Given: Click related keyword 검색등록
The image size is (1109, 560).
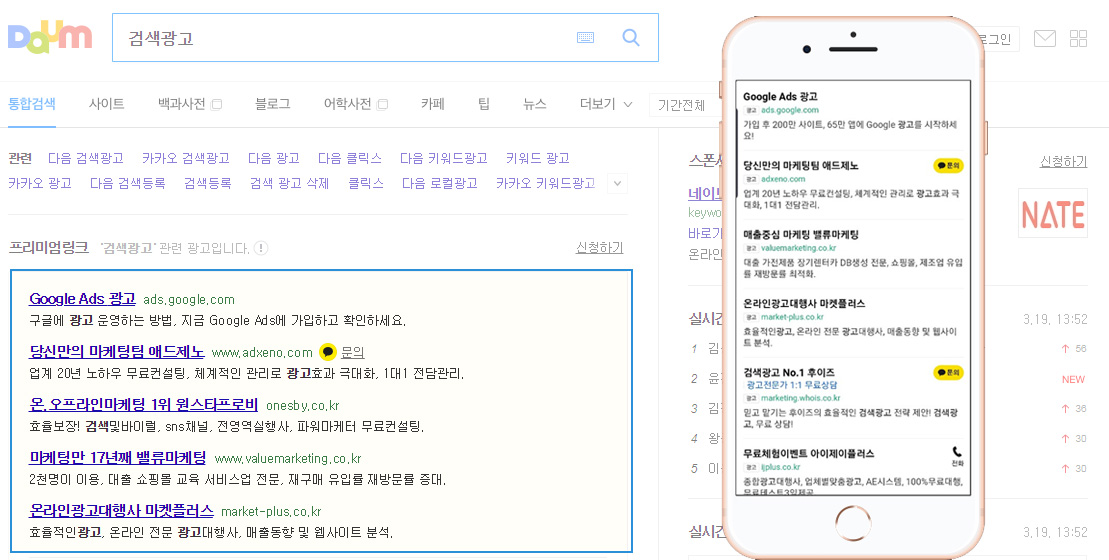Looking at the screenshot, I should [x=207, y=183].
